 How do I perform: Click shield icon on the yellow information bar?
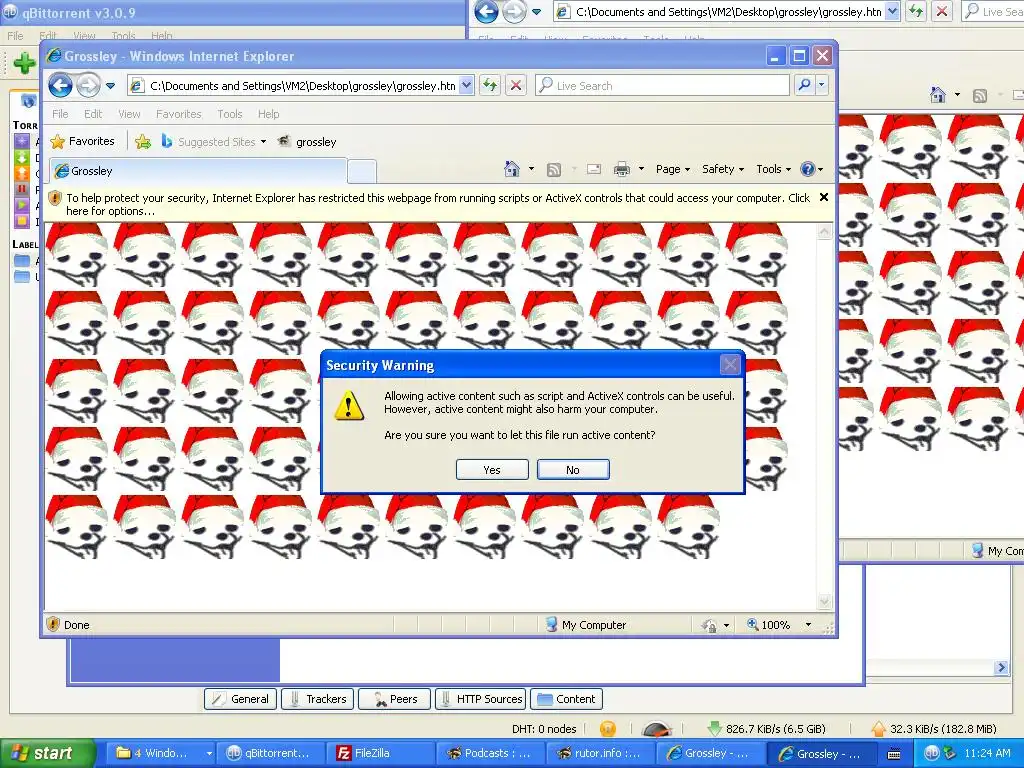pos(55,198)
